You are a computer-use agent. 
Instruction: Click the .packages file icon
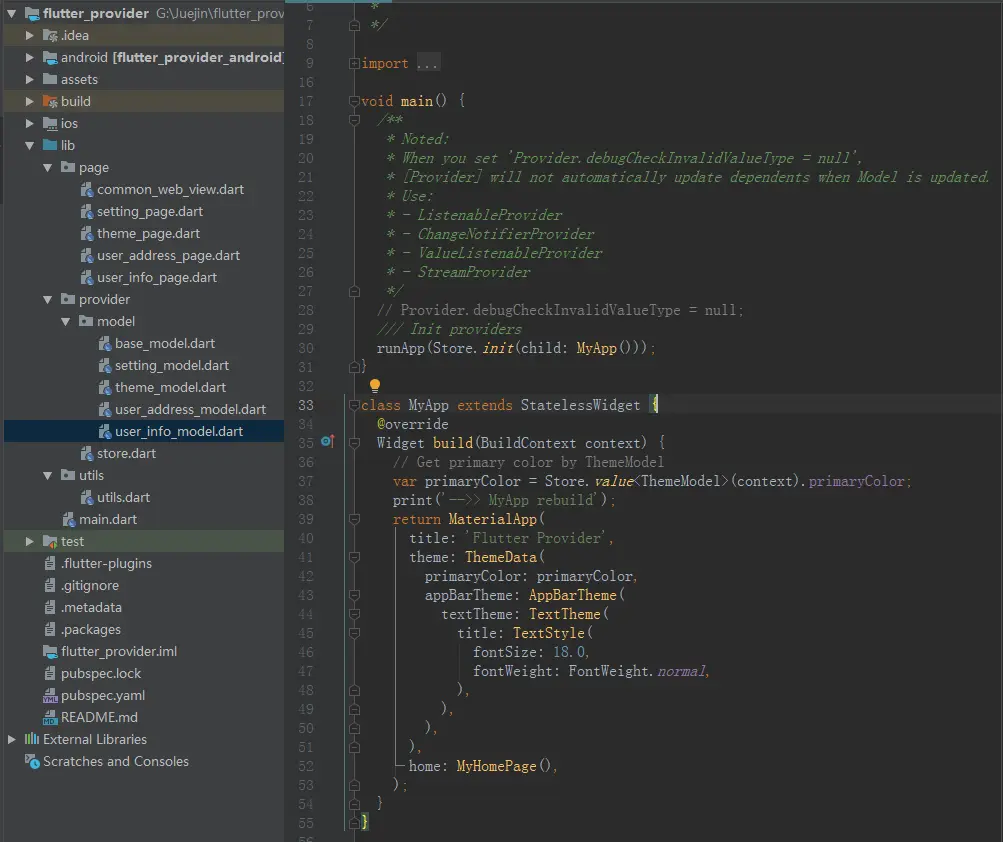[50, 629]
